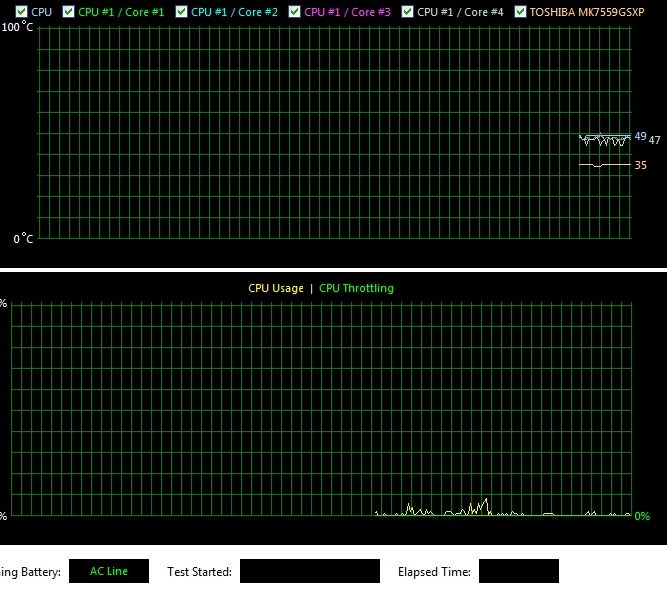Click the CPU Usage graph label
This screenshot has width=667, height=589.
[x=276, y=288]
